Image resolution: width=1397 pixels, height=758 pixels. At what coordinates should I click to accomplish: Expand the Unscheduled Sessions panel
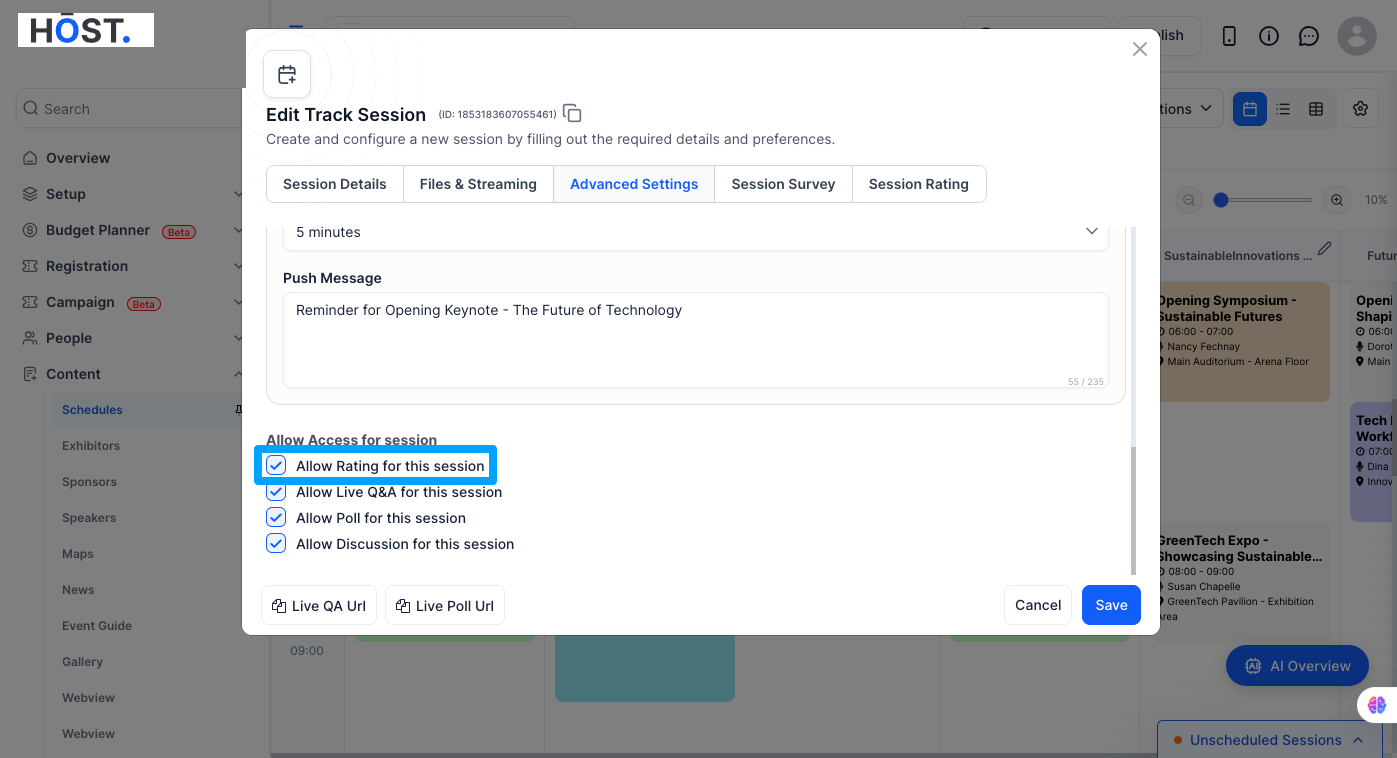[1270, 740]
